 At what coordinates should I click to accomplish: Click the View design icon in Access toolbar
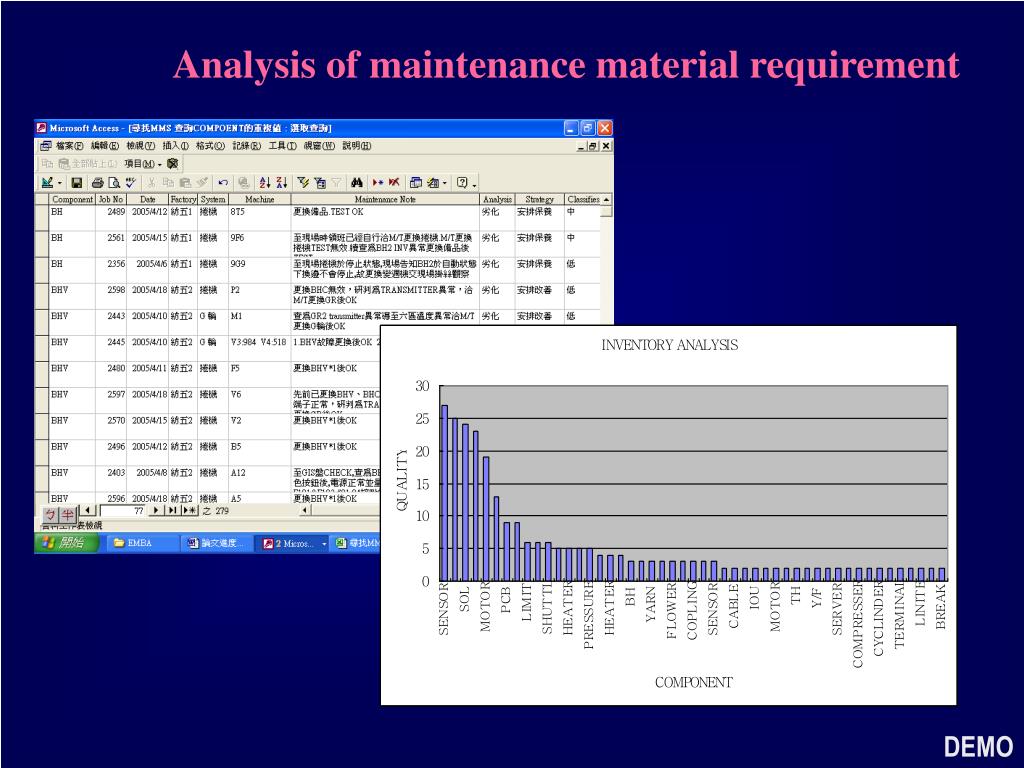[x=48, y=183]
